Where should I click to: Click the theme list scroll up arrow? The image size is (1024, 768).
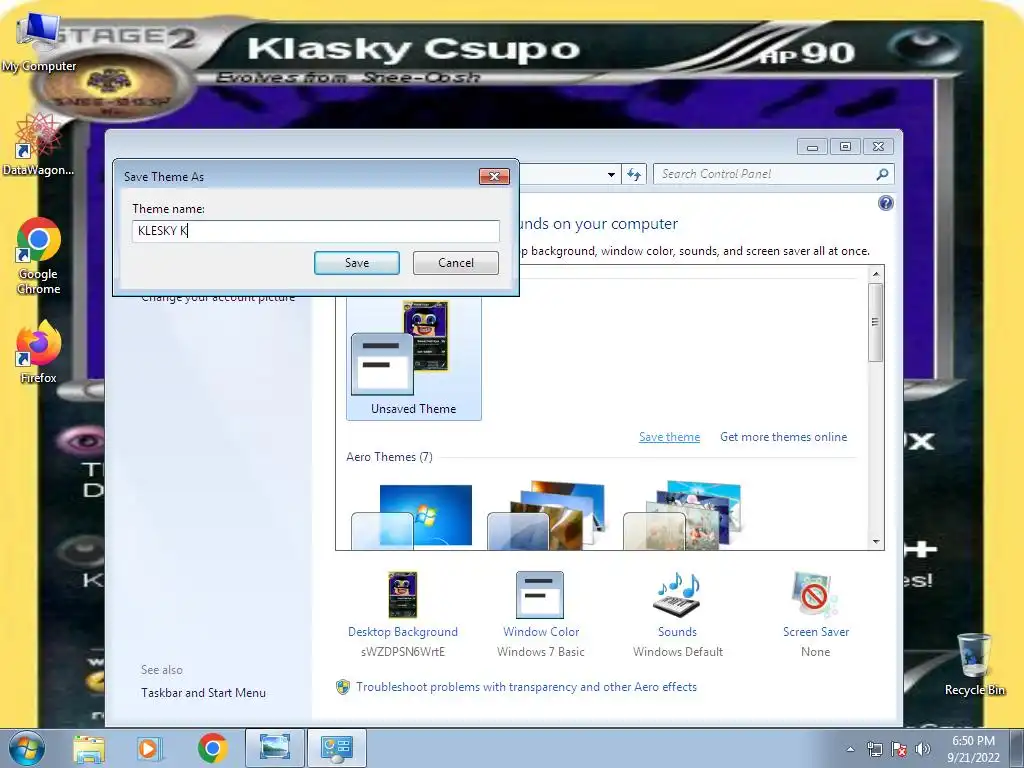(x=876, y=274)
